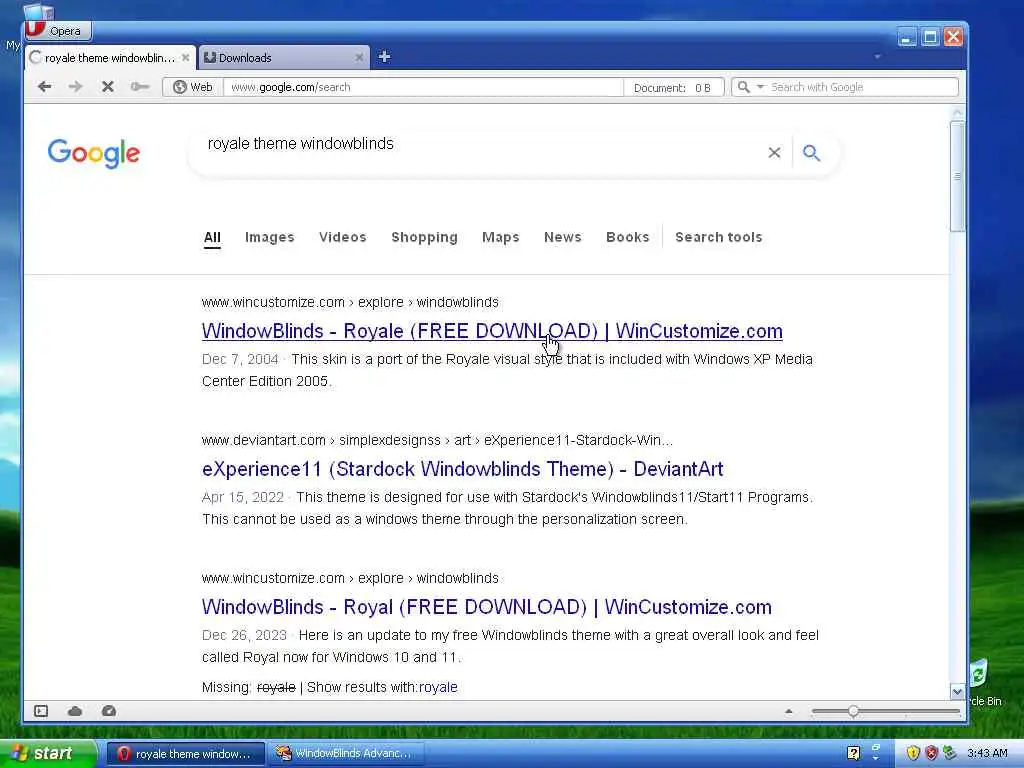Switch to Shopping results

[x=424, y=238]
